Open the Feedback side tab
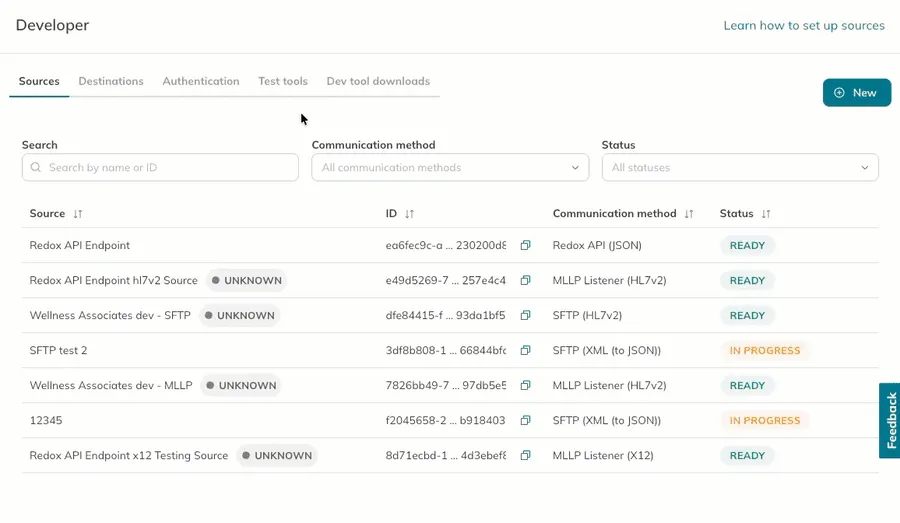Viewport: 900px width, 523px height. [x=890, y=420]
